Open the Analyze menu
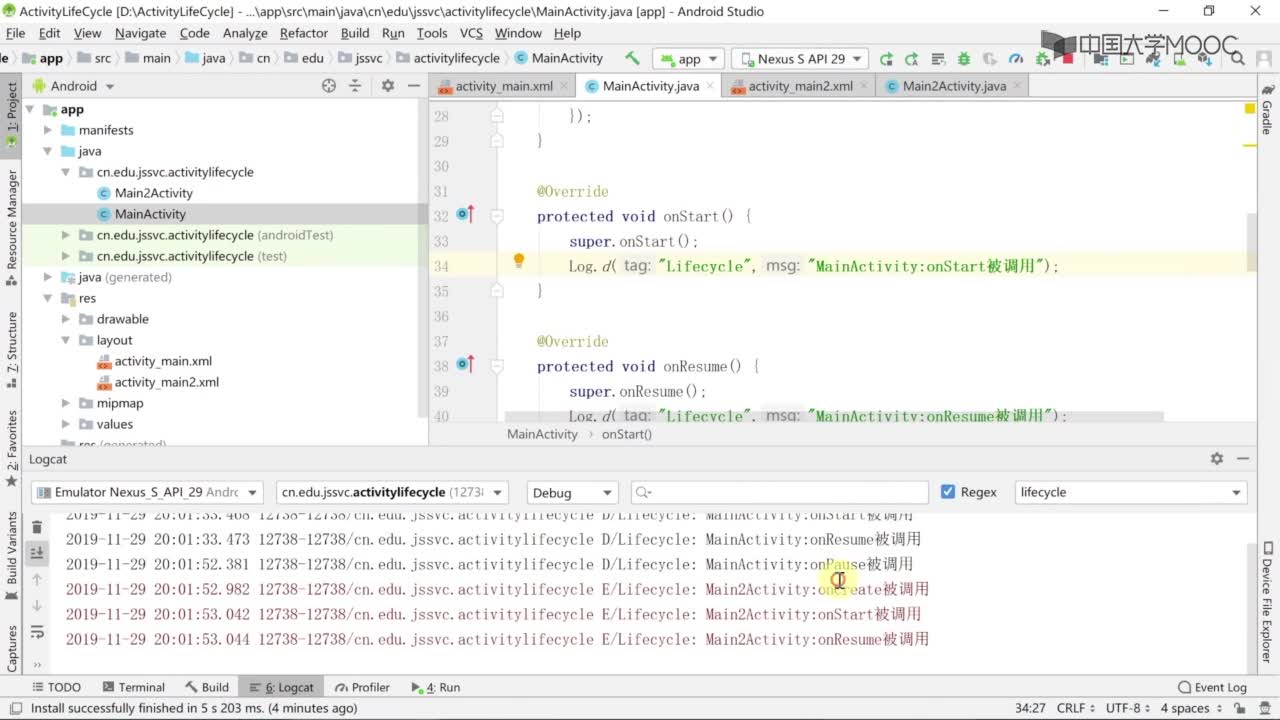The height and width of the screenshot is (720, 1280). point(245,33)
